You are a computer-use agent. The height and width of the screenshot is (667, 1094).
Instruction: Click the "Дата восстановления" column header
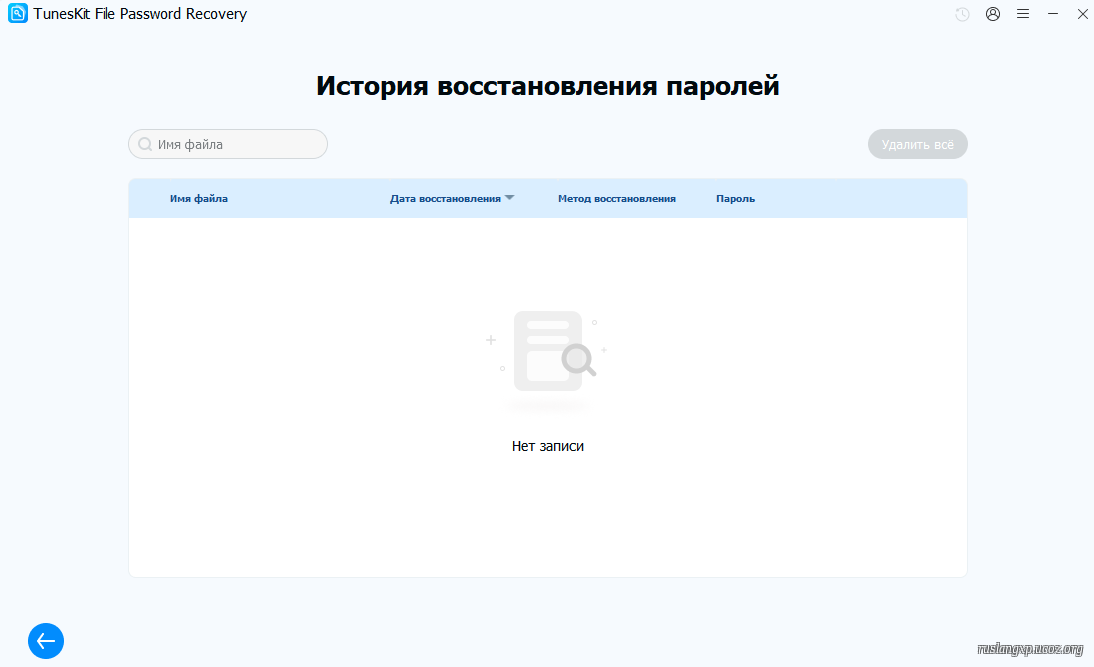pyautogui.click(x=445, y=198)
